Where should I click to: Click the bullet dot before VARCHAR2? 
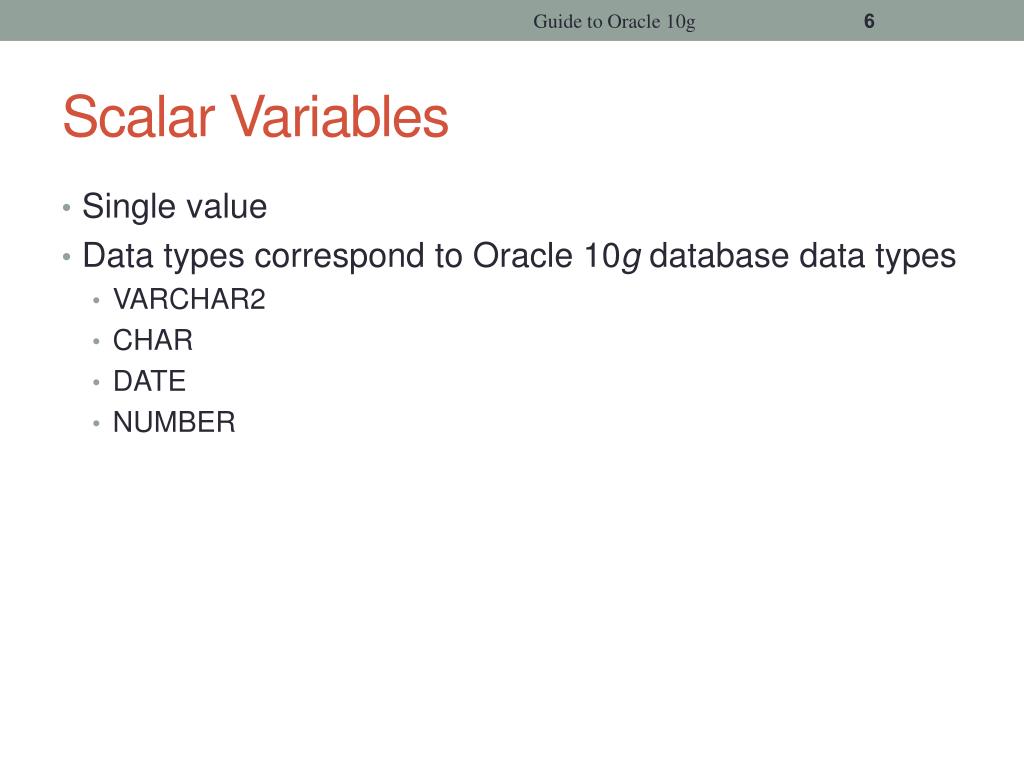[96, 300]
